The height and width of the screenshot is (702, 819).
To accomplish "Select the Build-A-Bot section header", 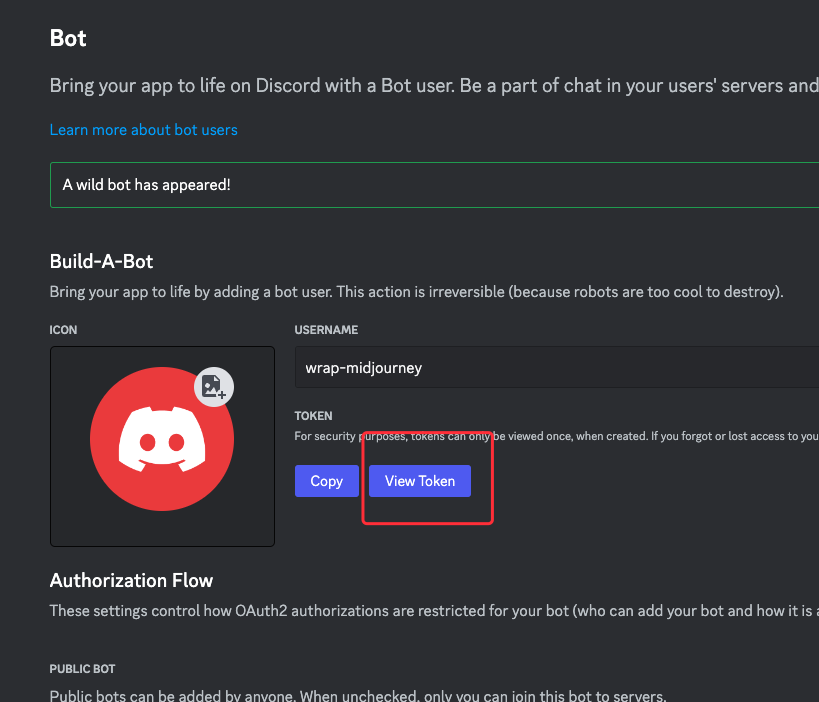I will tap(101, 261).
